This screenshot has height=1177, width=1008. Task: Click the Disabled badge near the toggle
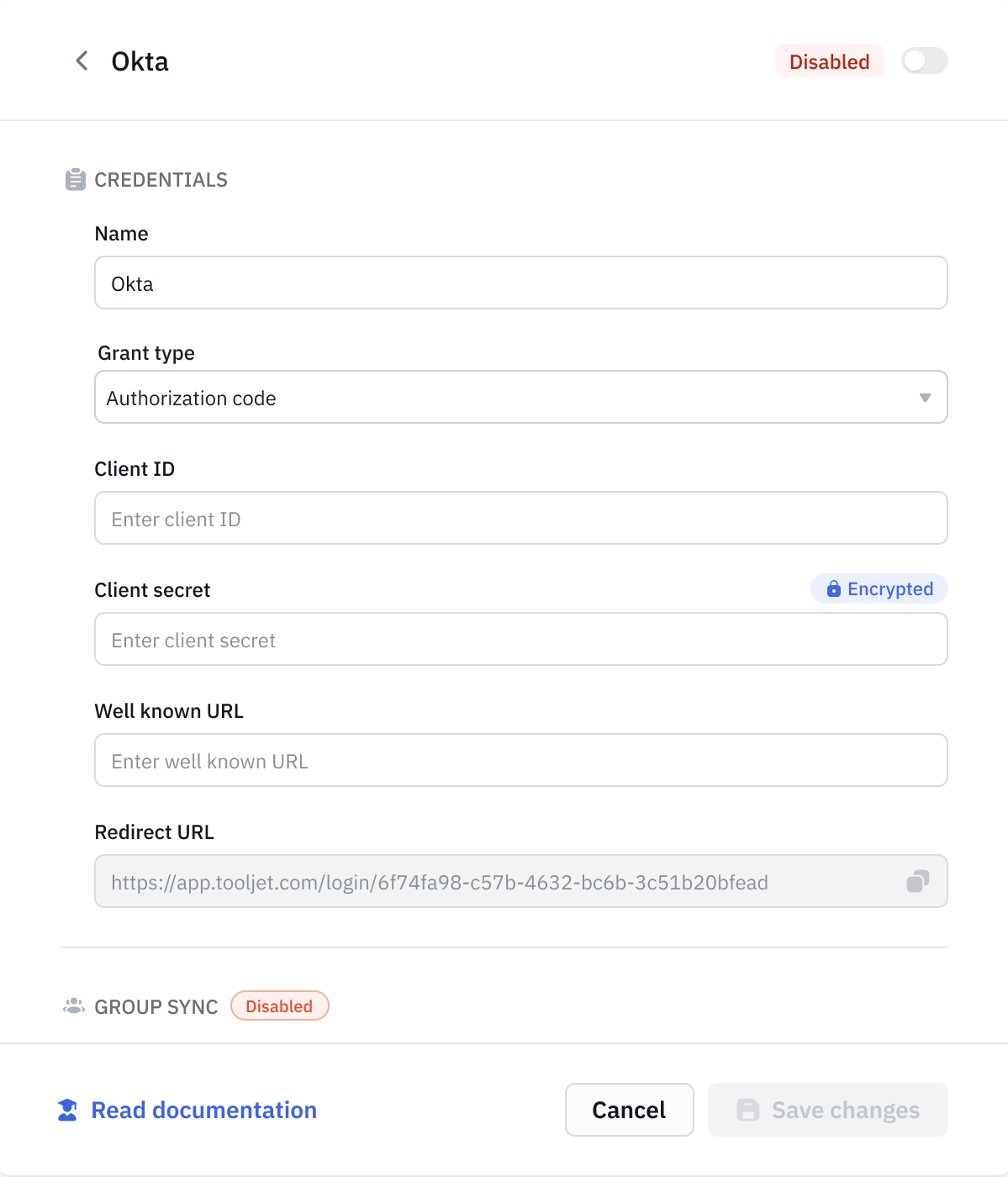coord(828,61)
